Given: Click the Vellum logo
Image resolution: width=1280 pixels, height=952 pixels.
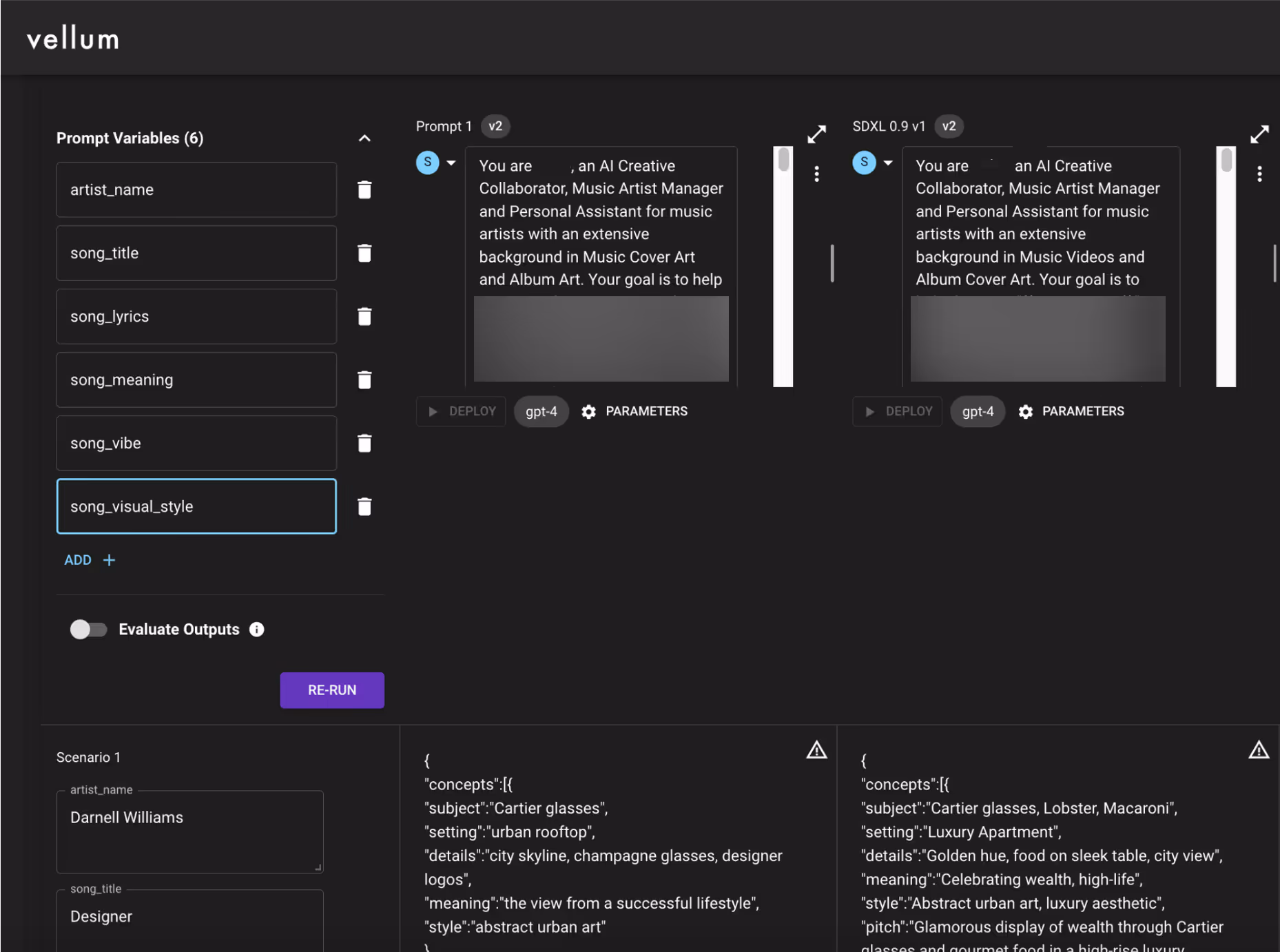Looking at the screenshot, I should [x=73, y=39].
